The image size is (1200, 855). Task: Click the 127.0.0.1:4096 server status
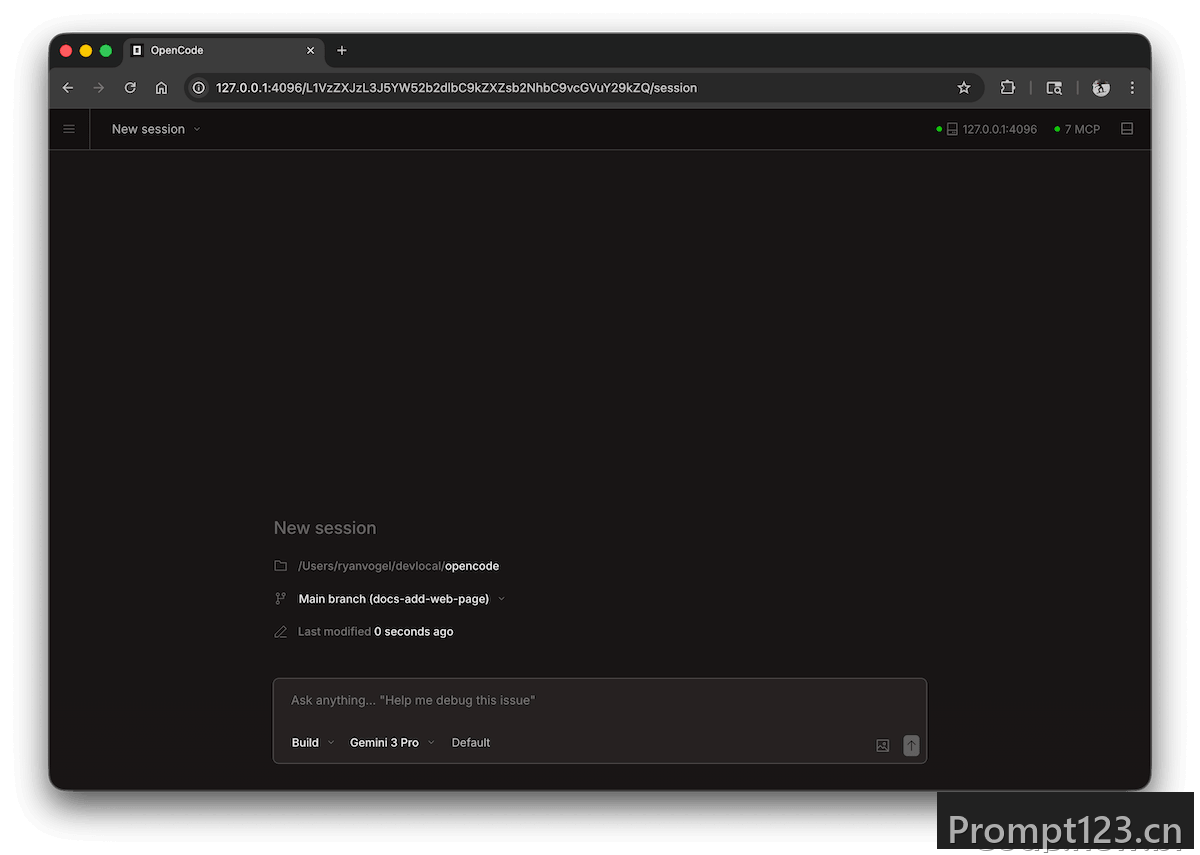[x=987, y=129]
